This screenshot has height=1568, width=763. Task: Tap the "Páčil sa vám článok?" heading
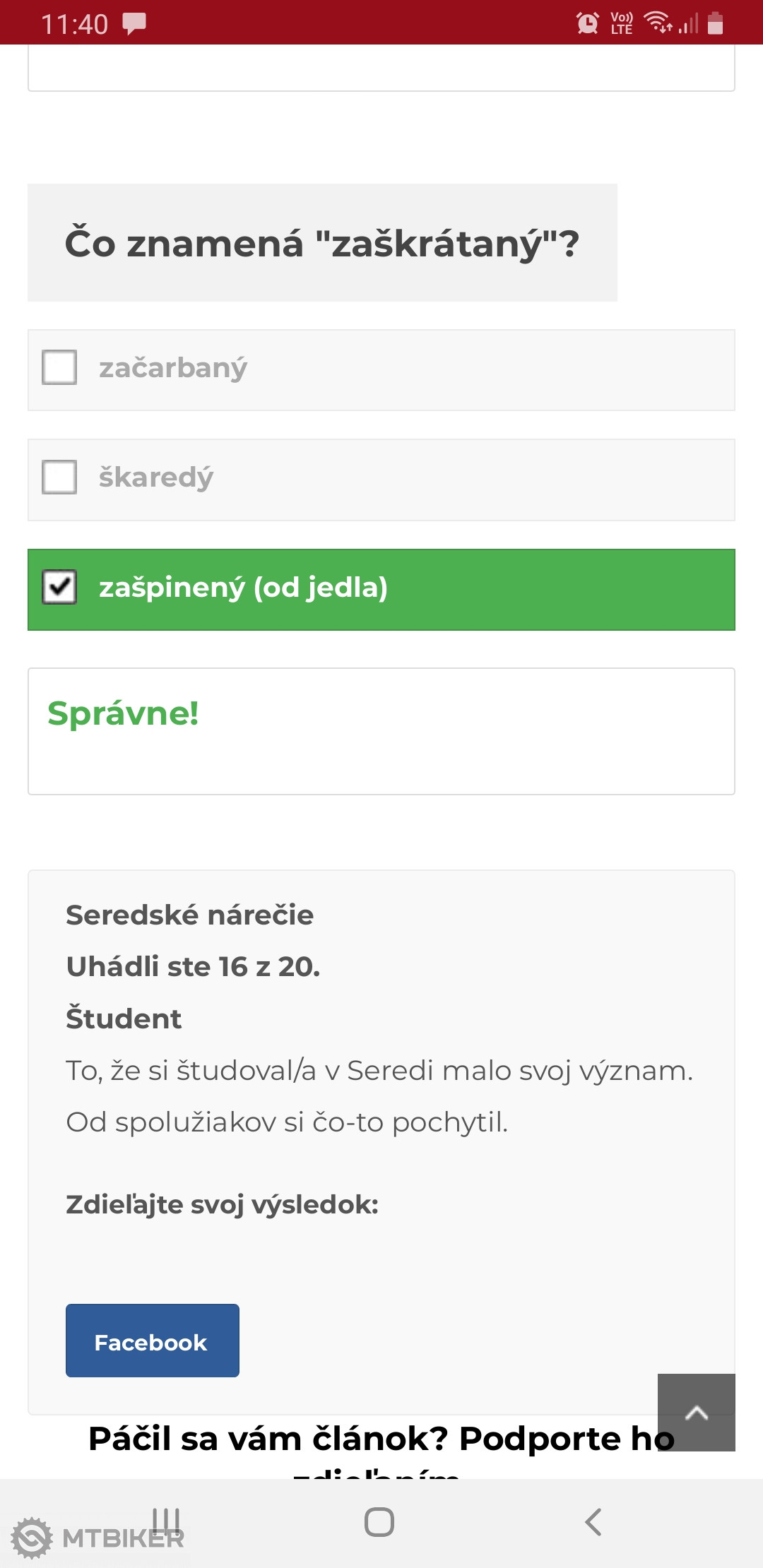(381, 1439)
